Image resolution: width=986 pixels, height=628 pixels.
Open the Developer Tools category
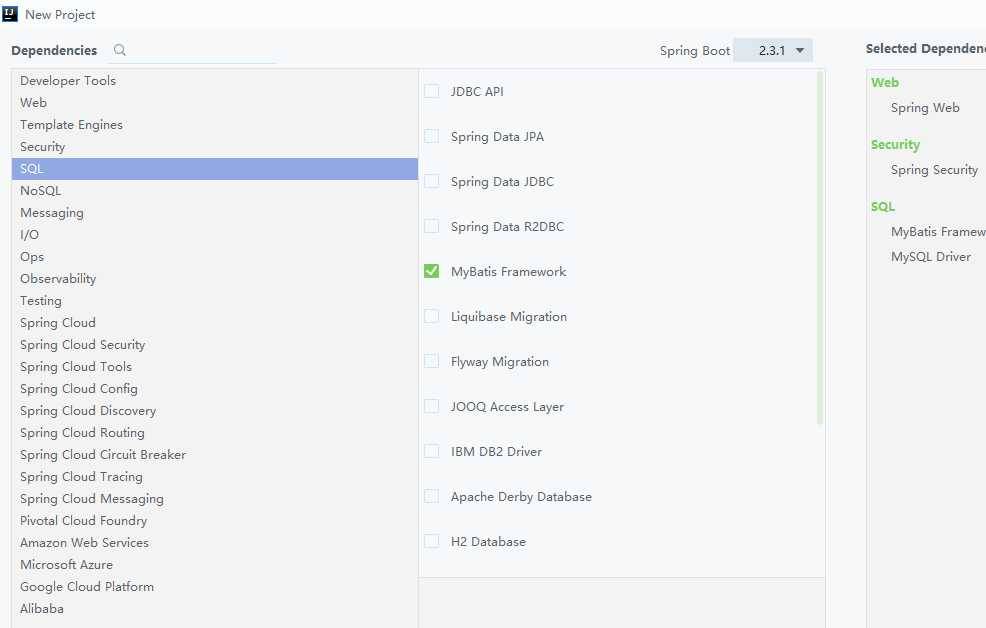click(x=68, y=80)
